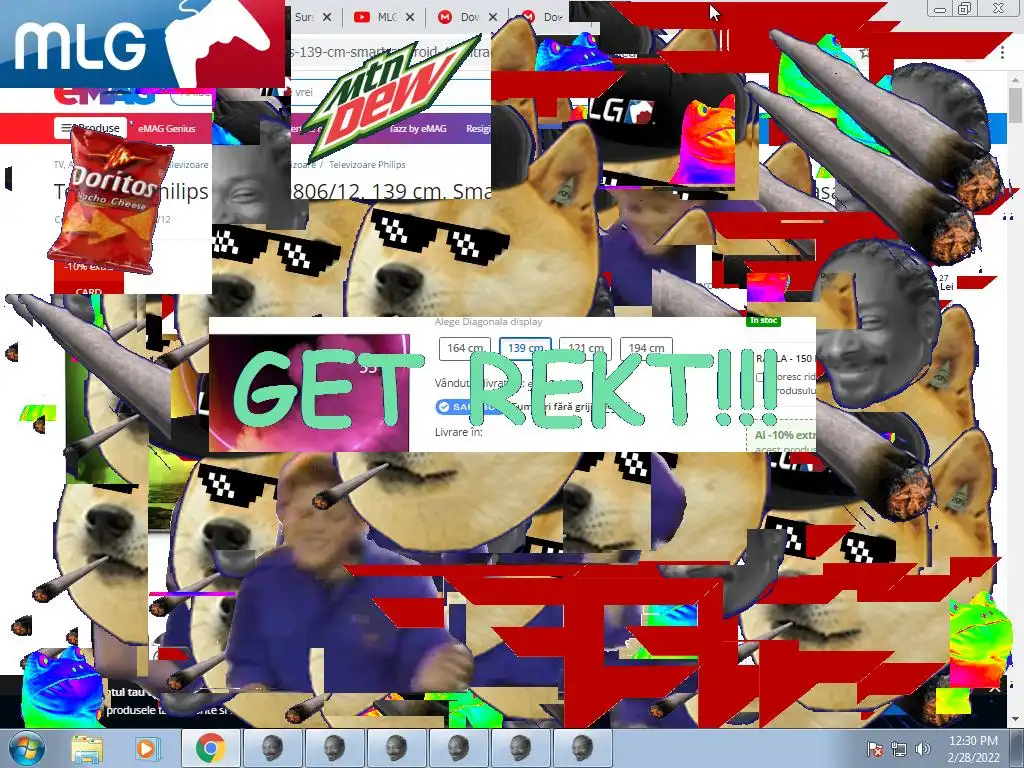Open the eMAG Genius link
The width and height of the screenshot is (1024, 768).
[167, 129]
